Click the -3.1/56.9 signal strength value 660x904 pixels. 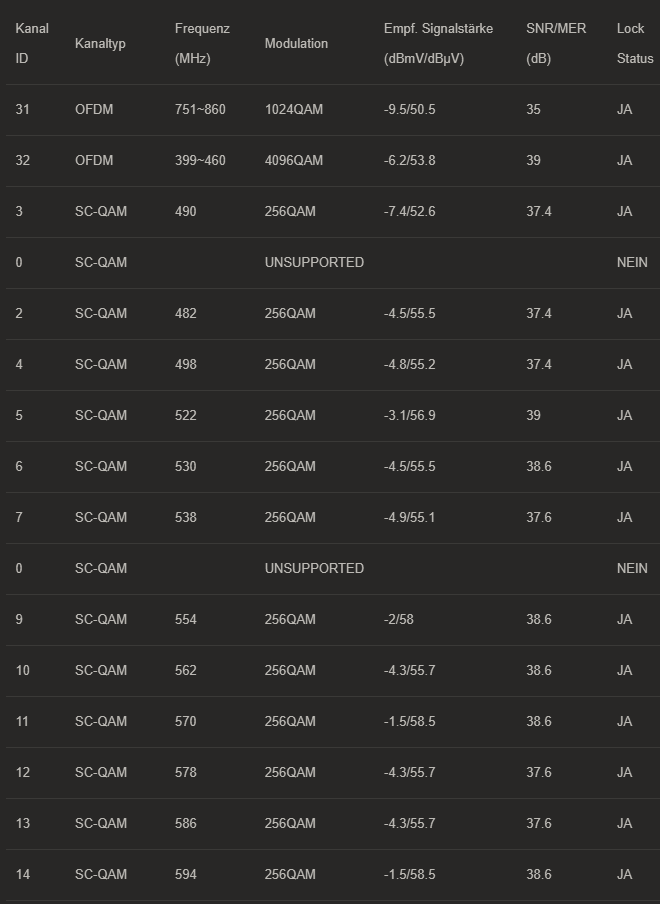click(x=409, y=416)
